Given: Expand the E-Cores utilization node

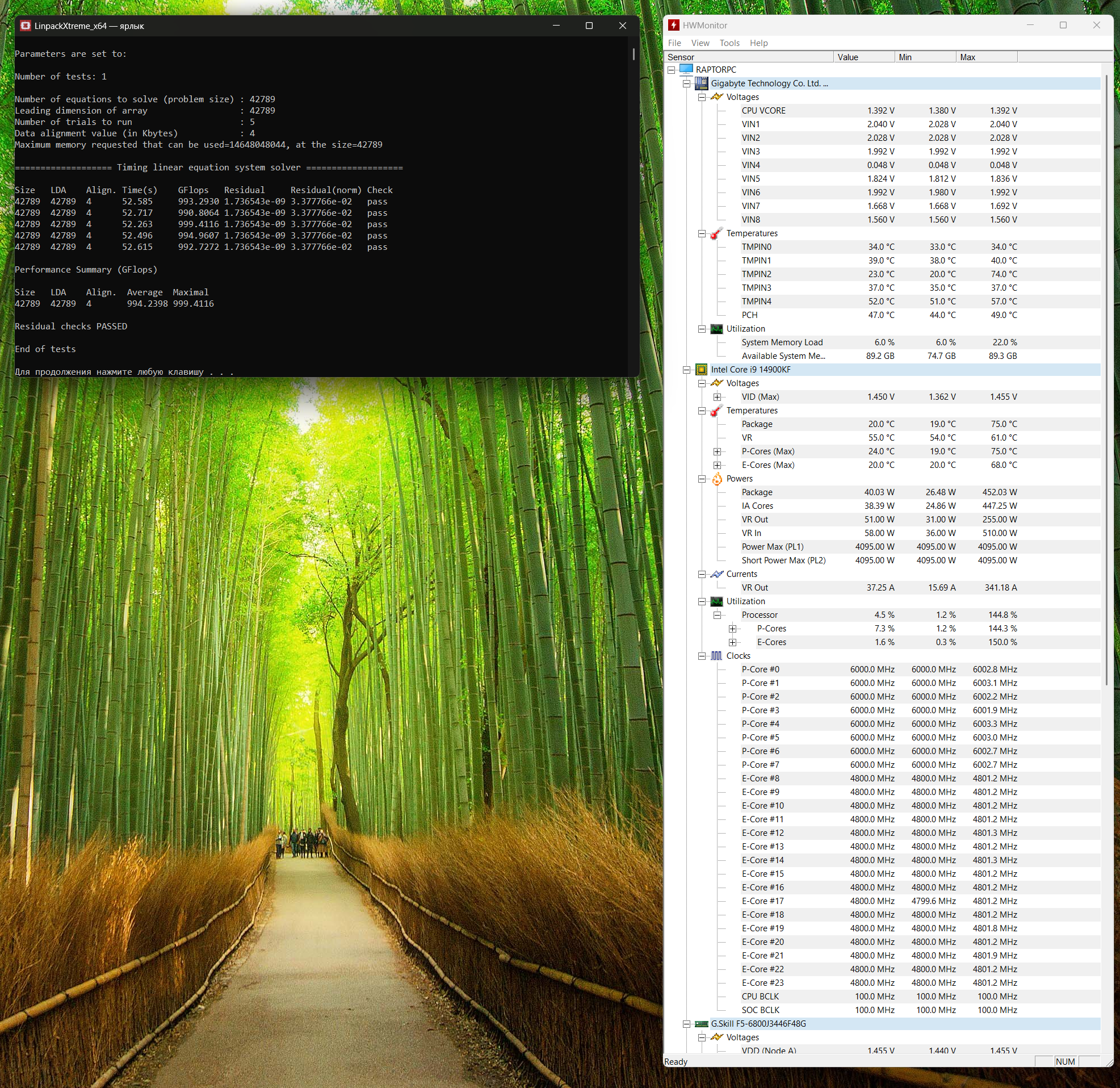Looking at the screenshot, I should [733, 642].
